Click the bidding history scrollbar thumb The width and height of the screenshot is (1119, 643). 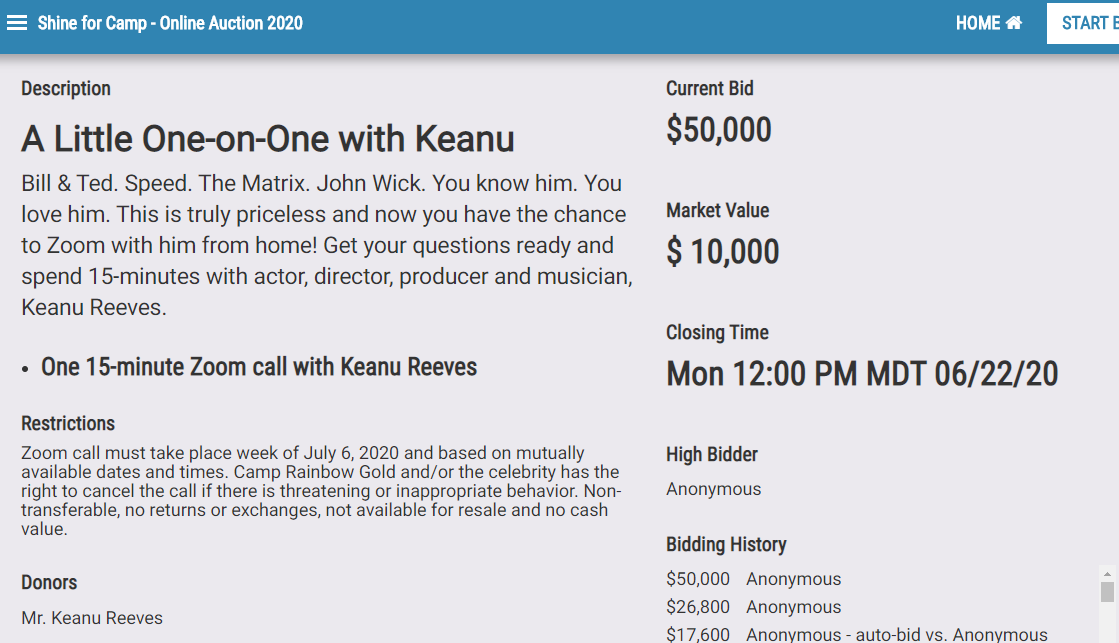[x=1107, y=592]
